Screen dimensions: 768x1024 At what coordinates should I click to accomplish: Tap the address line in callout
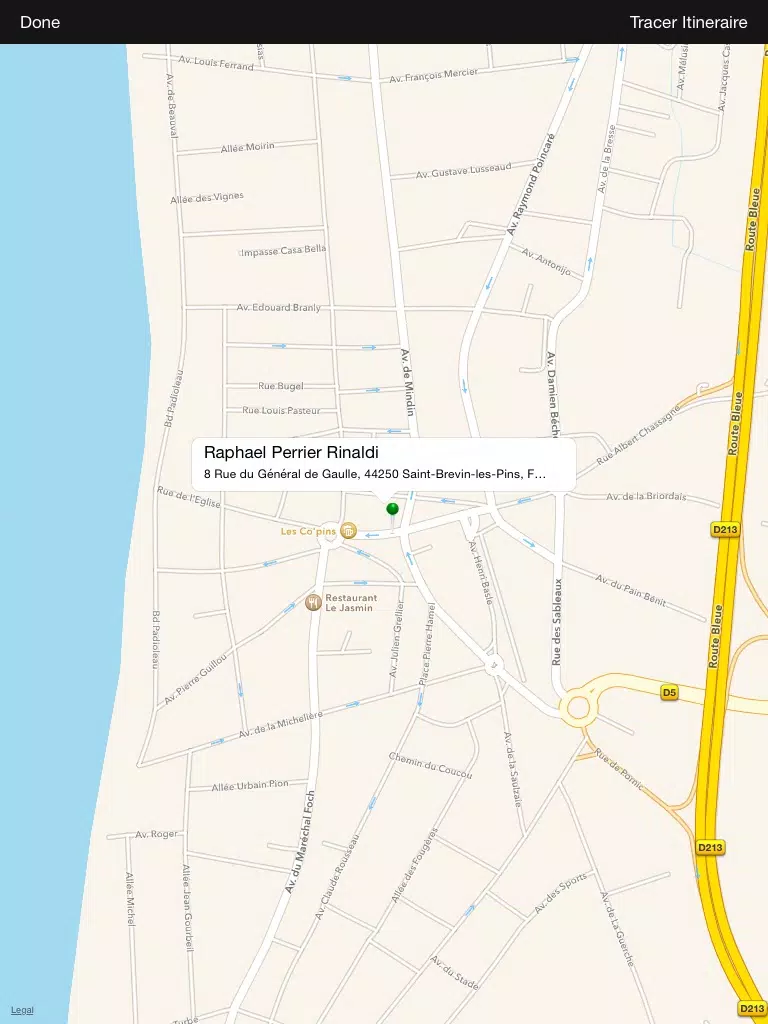375,474
